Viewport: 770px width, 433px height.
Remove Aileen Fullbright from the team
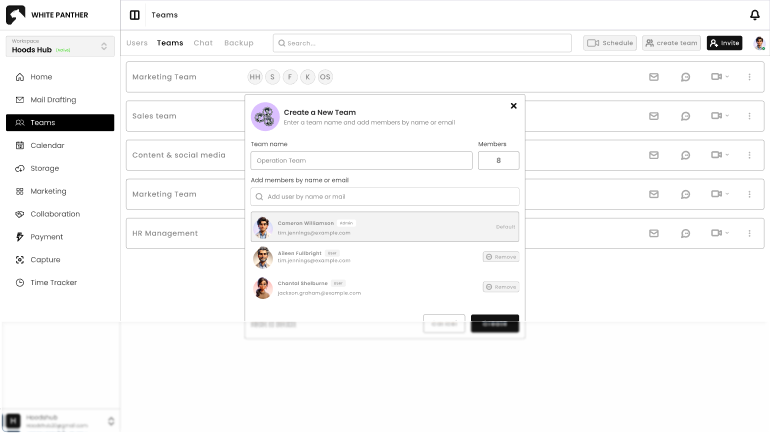click(500, 257)
